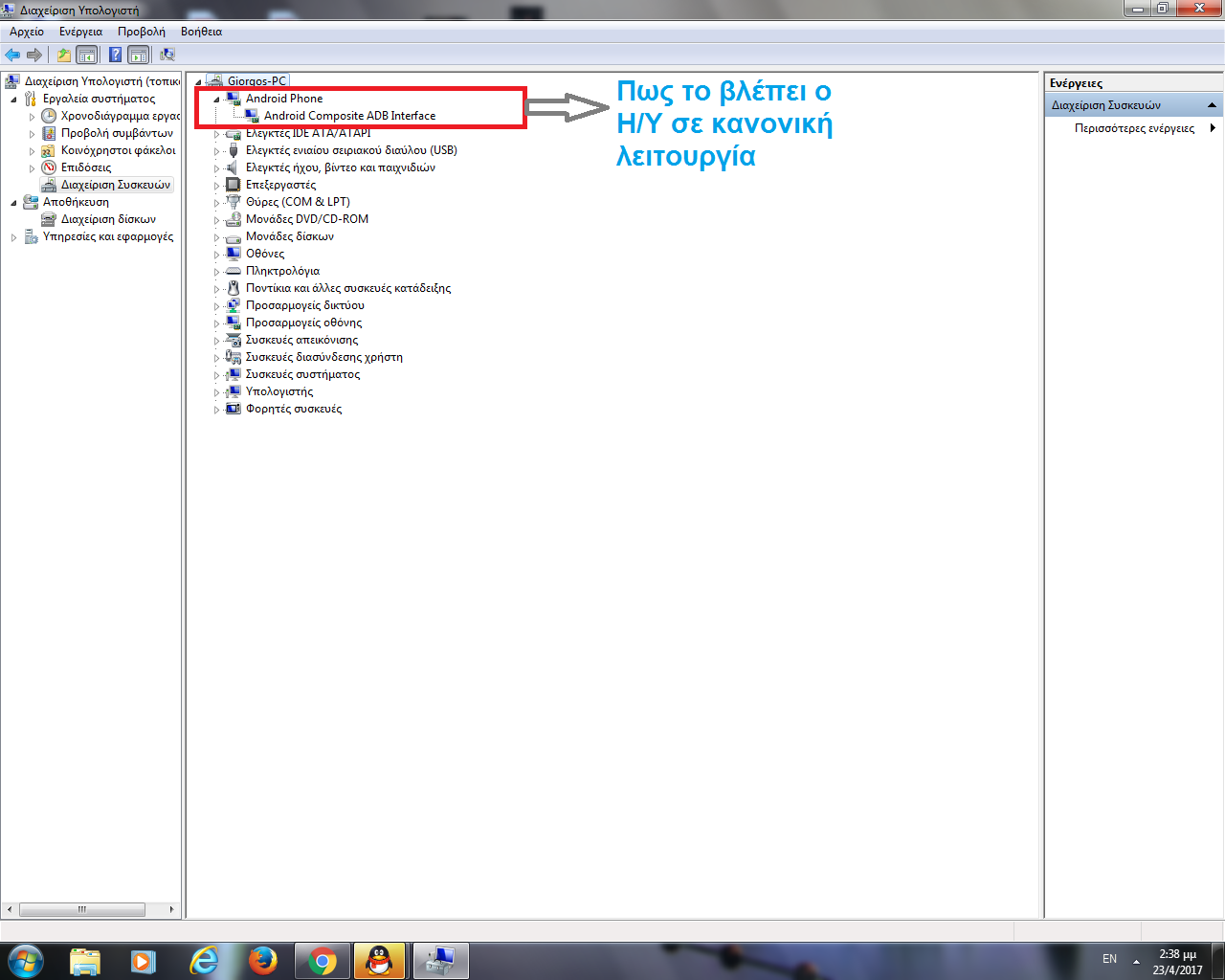Viewport: 1225px width, 980px height.
Task: Open the Αρχείο menu
Action: 27,32
